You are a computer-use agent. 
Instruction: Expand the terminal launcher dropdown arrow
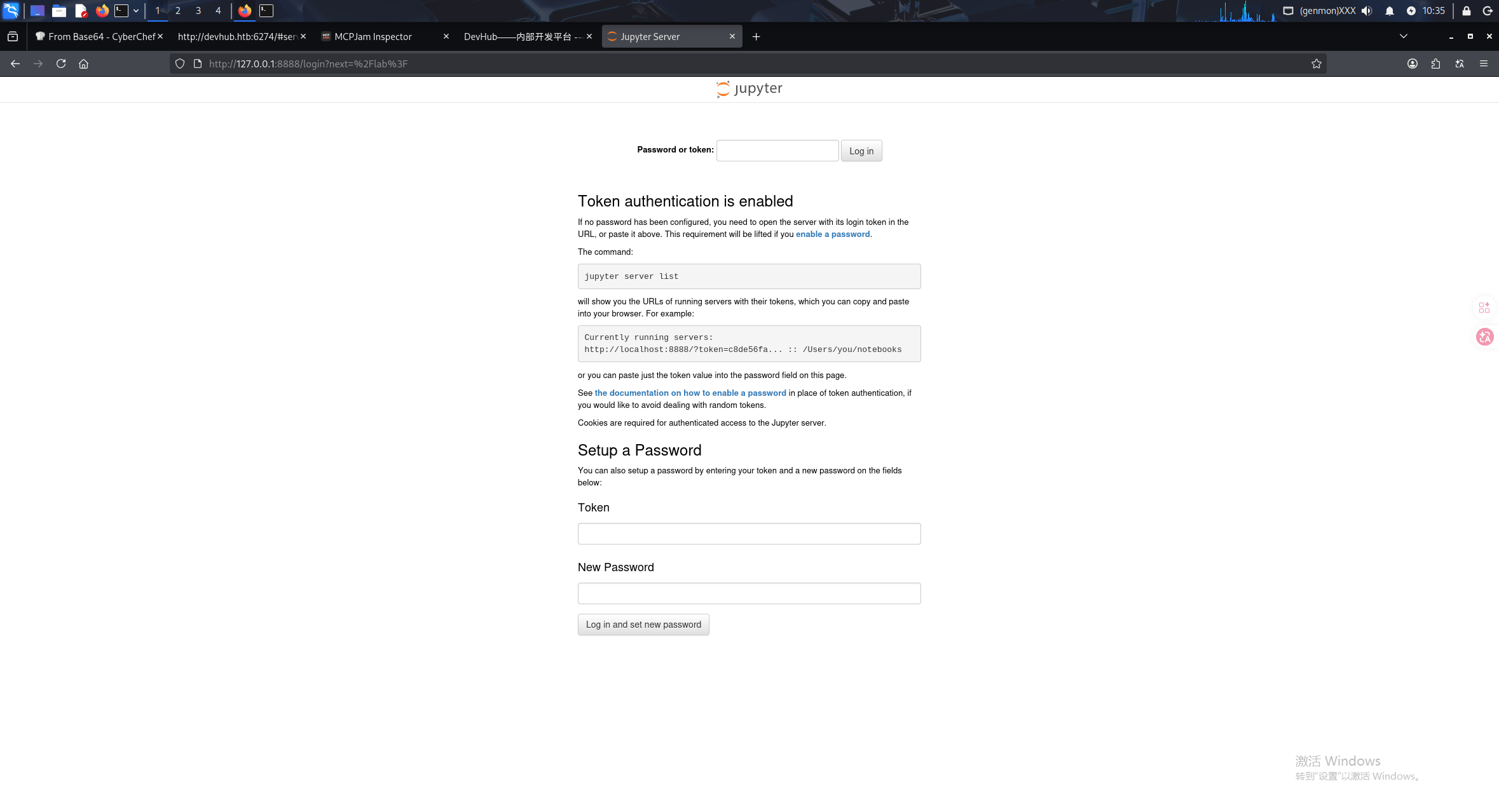[x=136, y=11]
